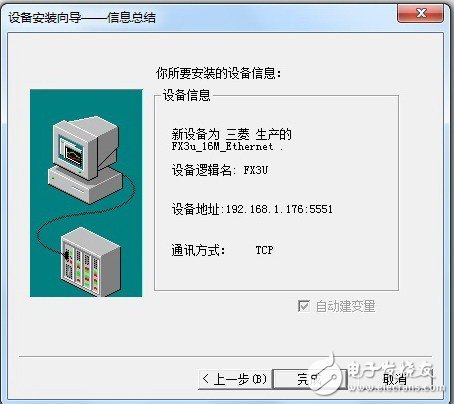
Task: Click the device address 192.168.1.176:5551
Action: click(x=279, y=209)
